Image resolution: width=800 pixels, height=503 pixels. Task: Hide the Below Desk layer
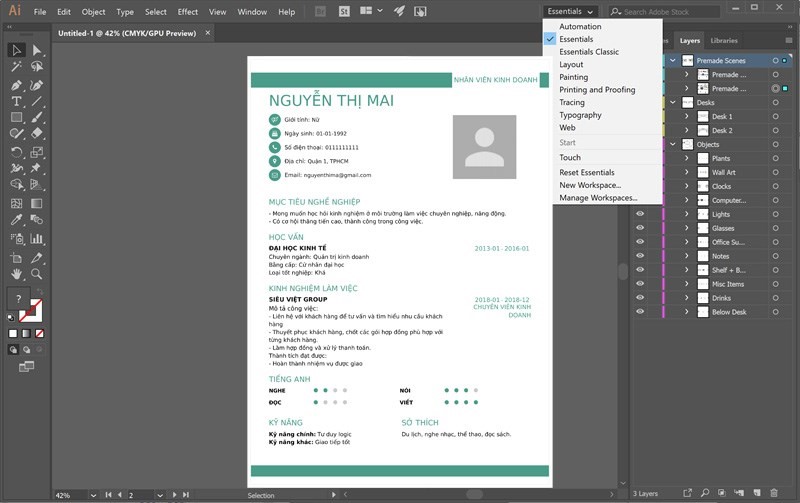pos(640,312)
